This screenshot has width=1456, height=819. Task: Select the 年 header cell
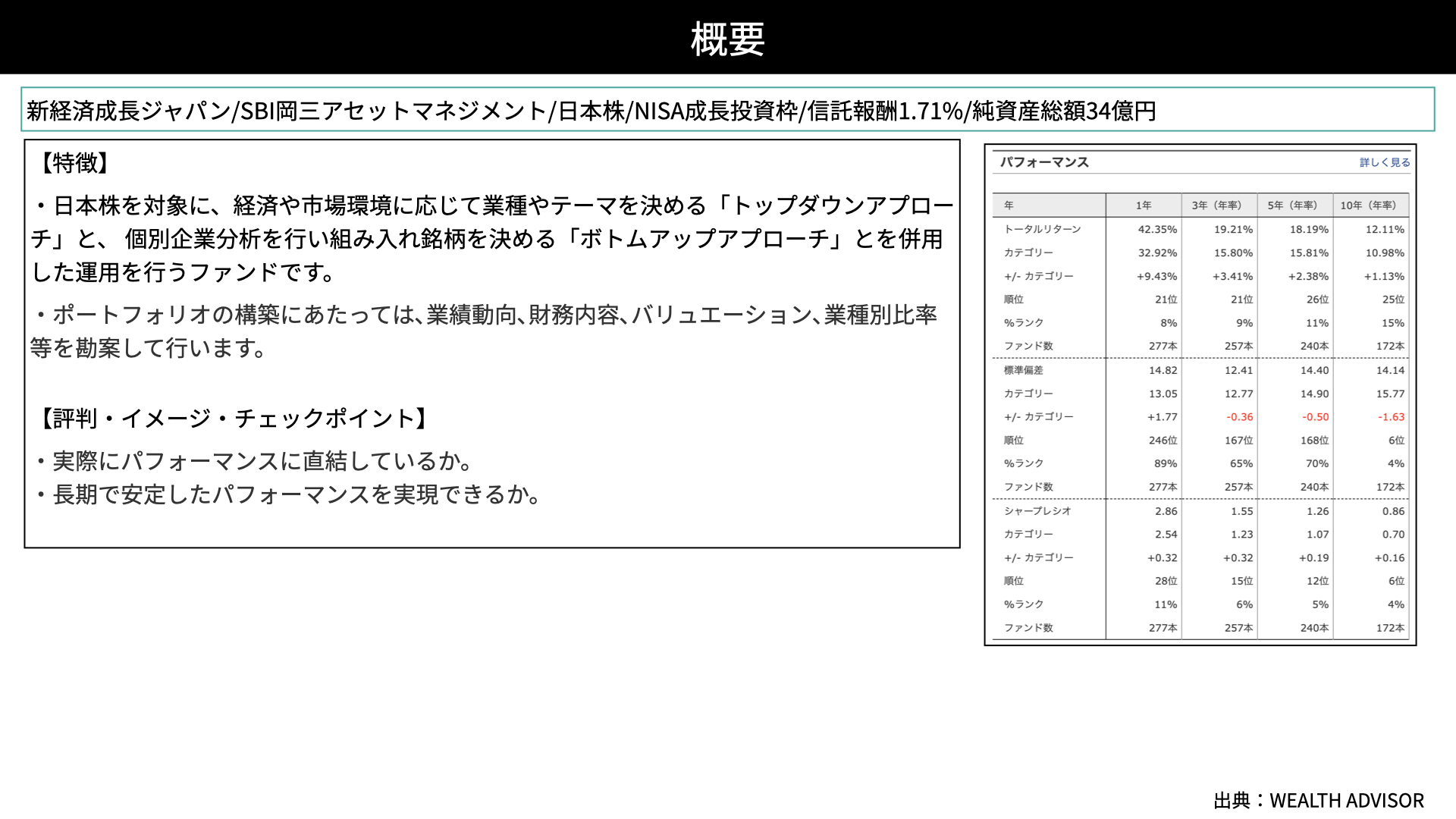(1009, 206)
